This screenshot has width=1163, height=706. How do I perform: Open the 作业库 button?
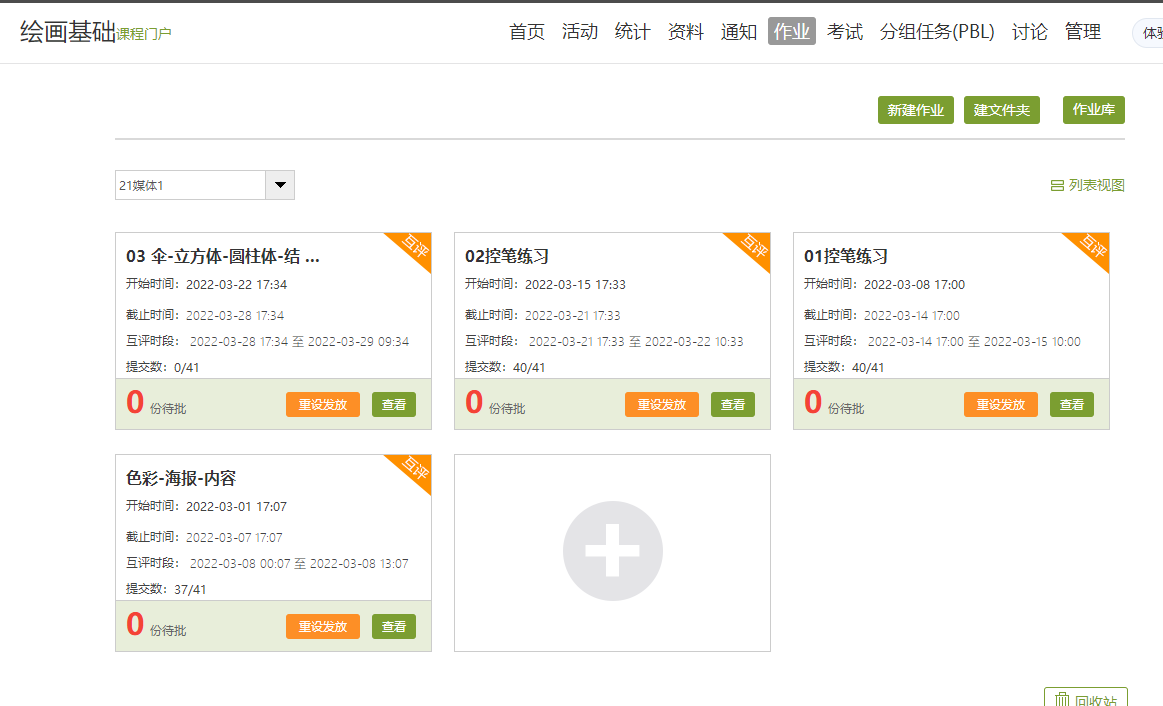point(1094,110)
